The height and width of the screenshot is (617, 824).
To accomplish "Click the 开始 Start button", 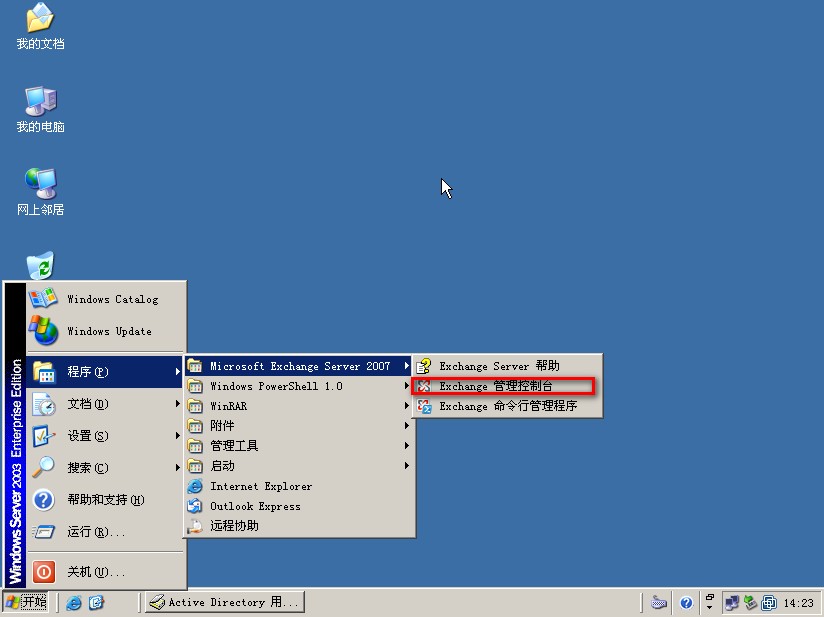I will (x=26, y=602).
